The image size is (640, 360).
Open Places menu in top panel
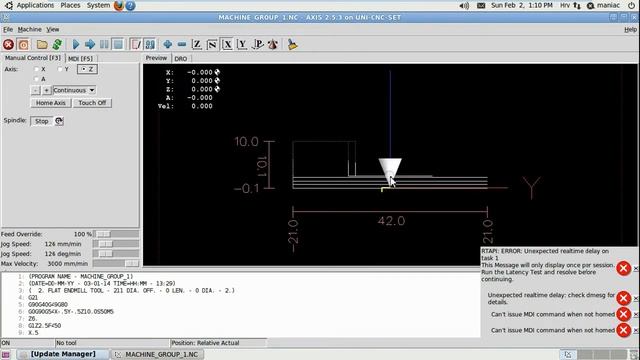pyautogui.click(x=70, y=5)
